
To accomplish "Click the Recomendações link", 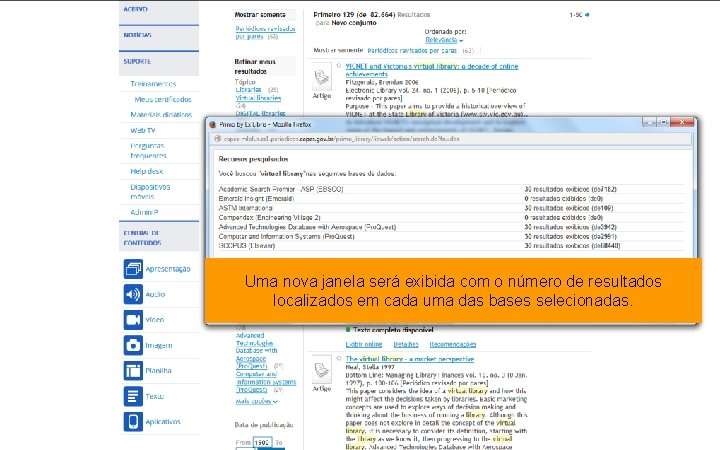I will [x=453, y=344].
